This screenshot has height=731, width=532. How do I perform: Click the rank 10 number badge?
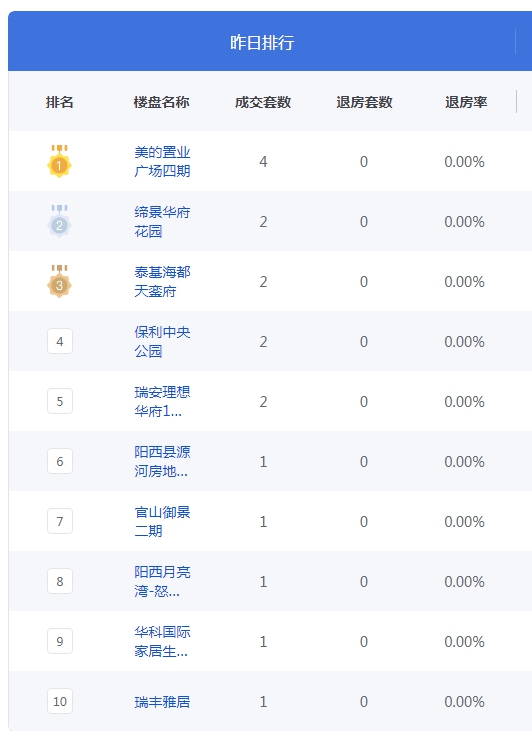60,701
